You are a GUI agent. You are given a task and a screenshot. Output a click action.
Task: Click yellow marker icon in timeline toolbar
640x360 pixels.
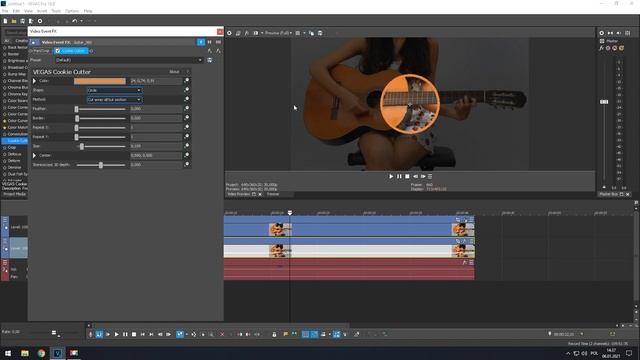[x=285, y=334]
